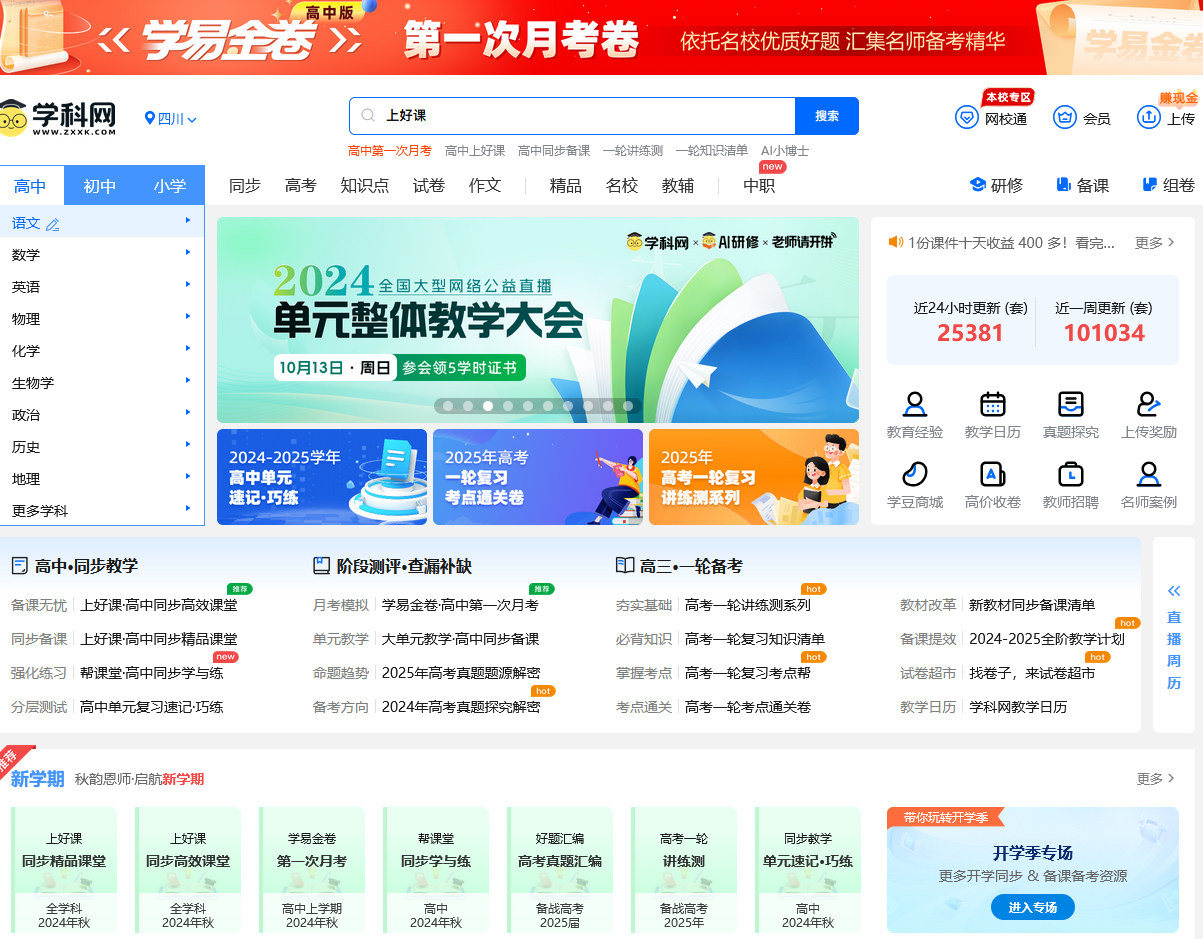Click the 阶段测评•查漏补缺 section icon
1203x939 pixels.
(x=321, y=566)
